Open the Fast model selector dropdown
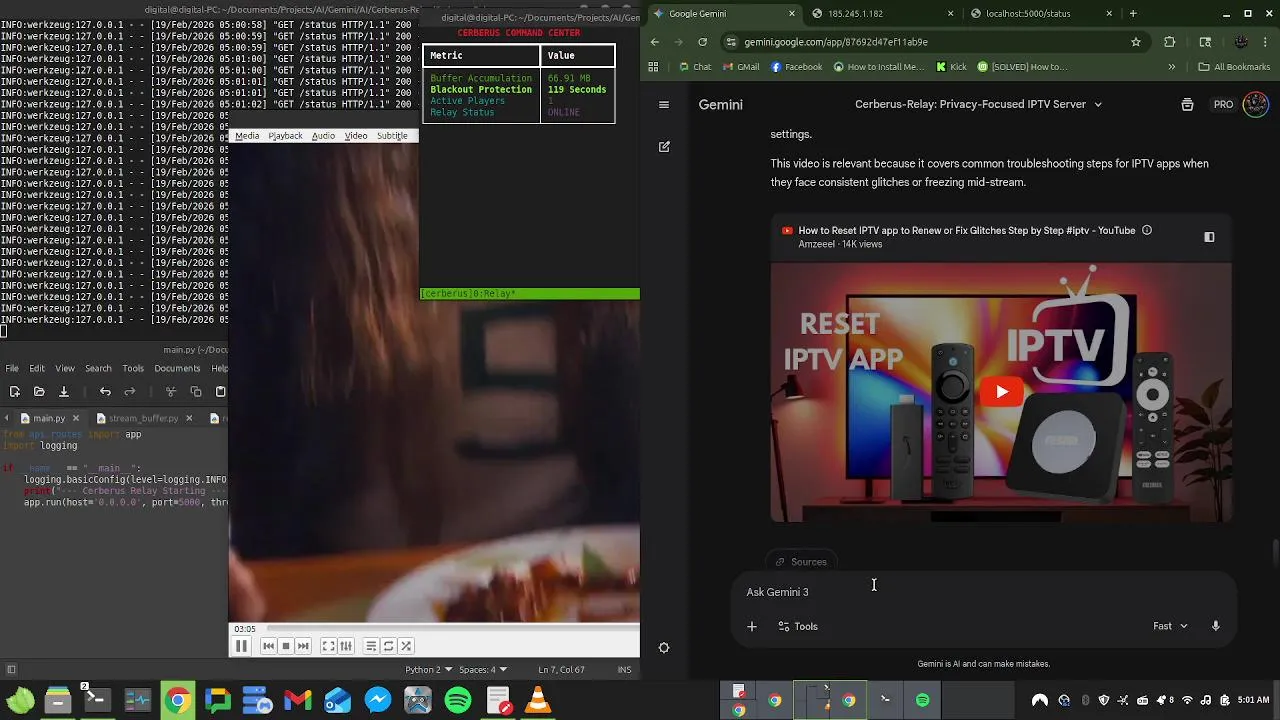Viewport: 1280px width, 720px height. point(1170,626)
